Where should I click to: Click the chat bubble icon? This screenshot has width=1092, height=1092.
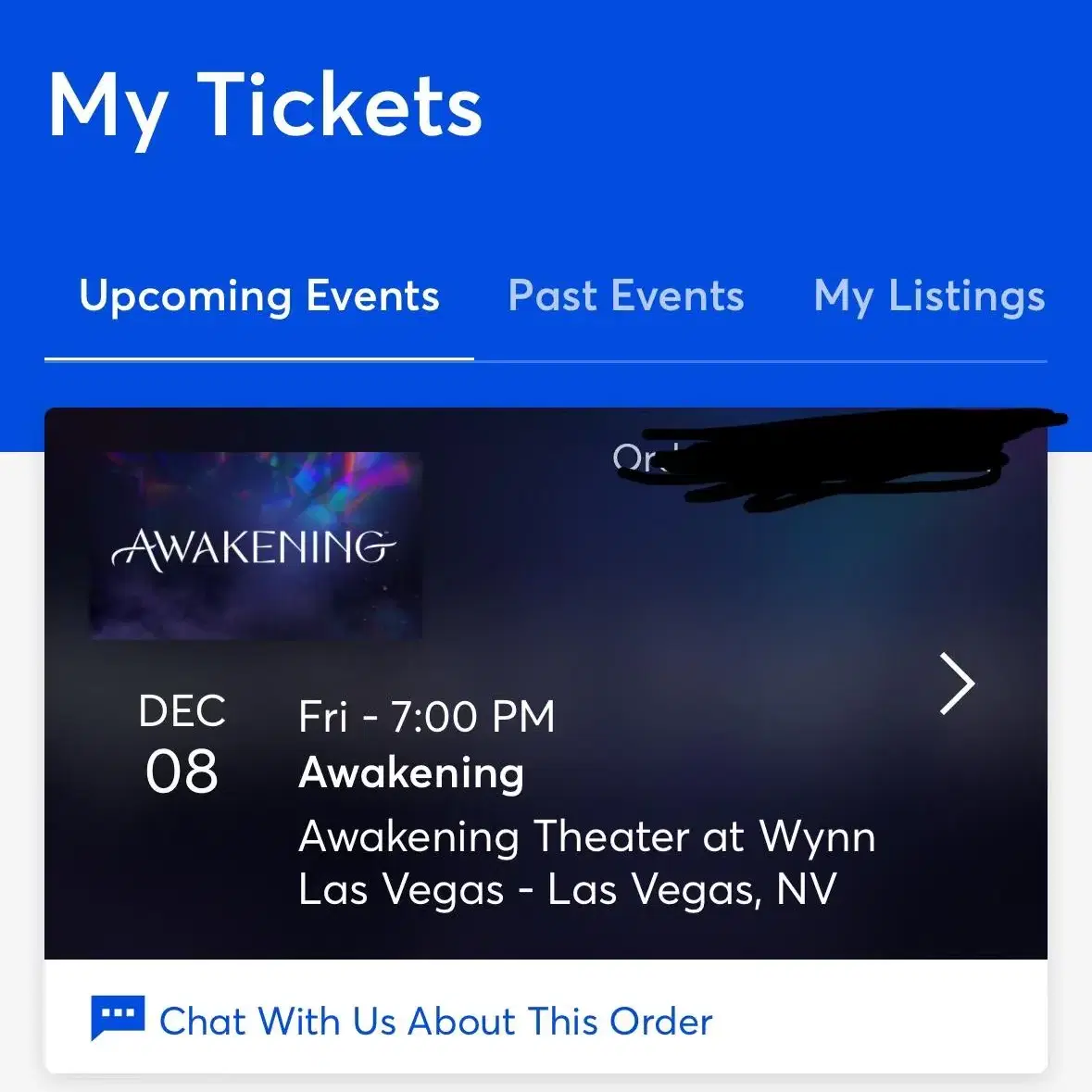click(118, 1018)
